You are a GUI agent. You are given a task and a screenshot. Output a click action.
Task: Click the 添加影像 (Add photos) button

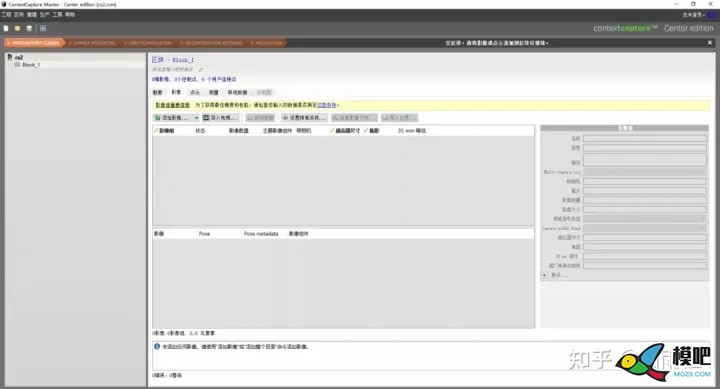173,118
